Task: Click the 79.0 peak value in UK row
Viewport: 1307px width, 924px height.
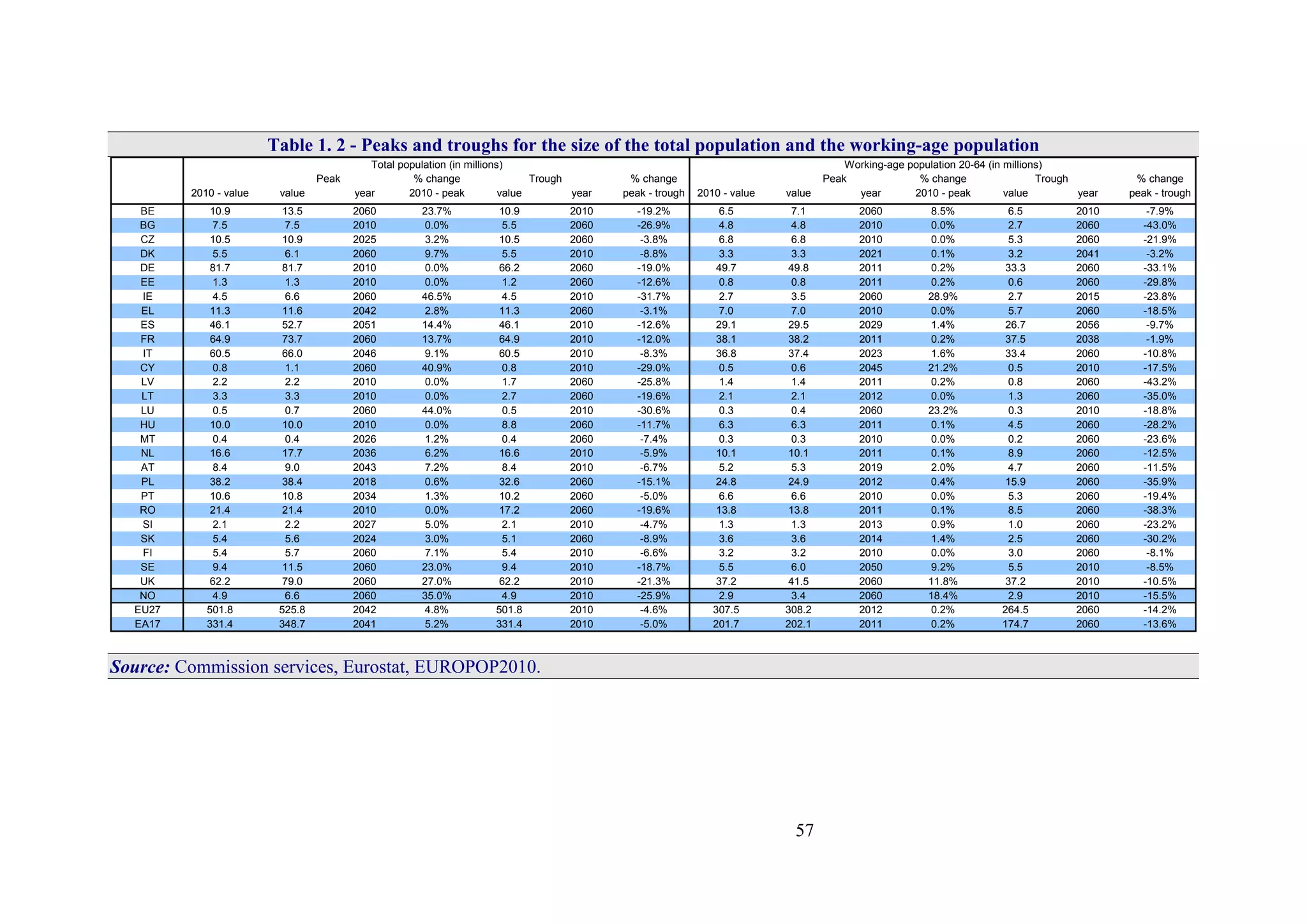Action: [292, 581]
